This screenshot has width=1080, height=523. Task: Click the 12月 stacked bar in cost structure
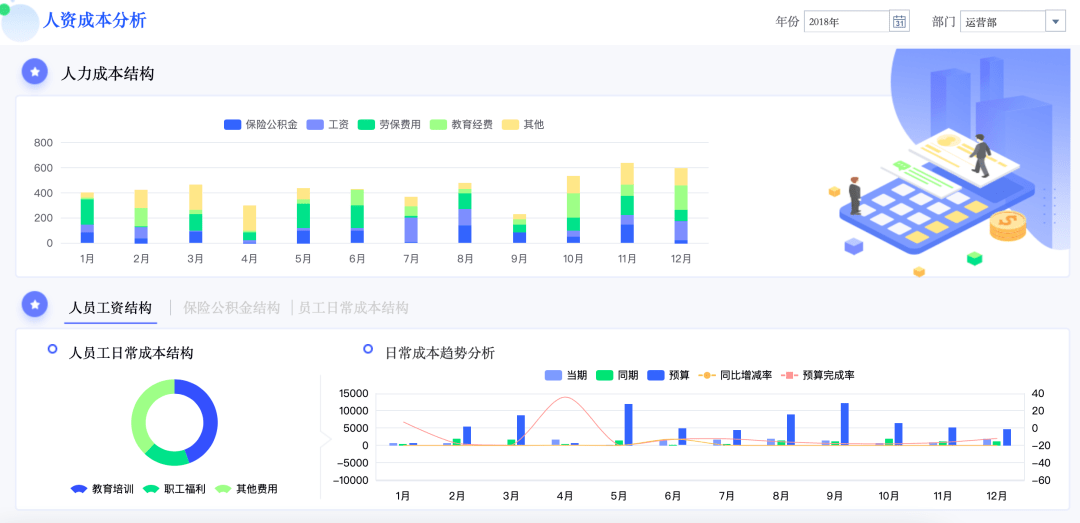[x=681, y=205]
